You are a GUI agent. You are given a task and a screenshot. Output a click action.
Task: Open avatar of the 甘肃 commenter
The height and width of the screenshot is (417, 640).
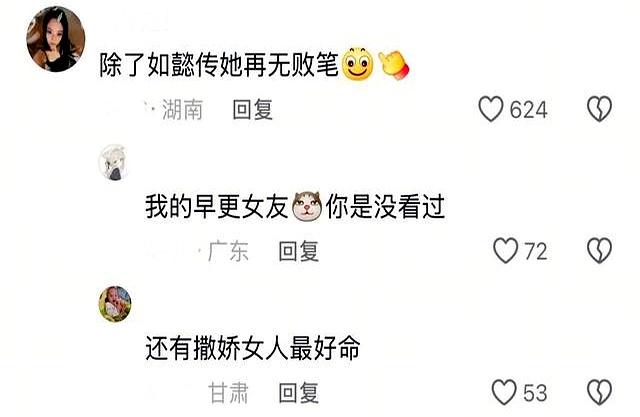115,304
